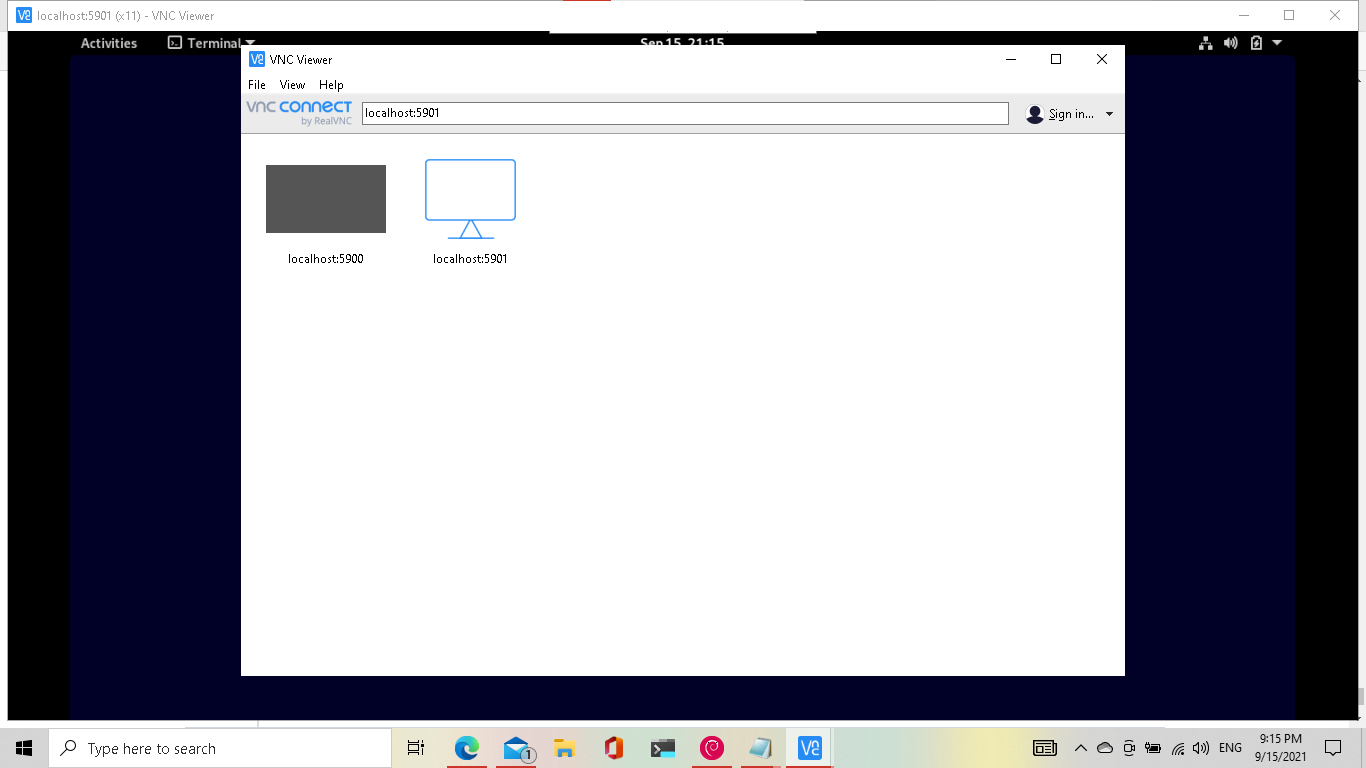Click the OneDrive cloud tray icon
The width and height of the screenshot is (1366, 768).
pyautogui.click(x=1103, y=747)
